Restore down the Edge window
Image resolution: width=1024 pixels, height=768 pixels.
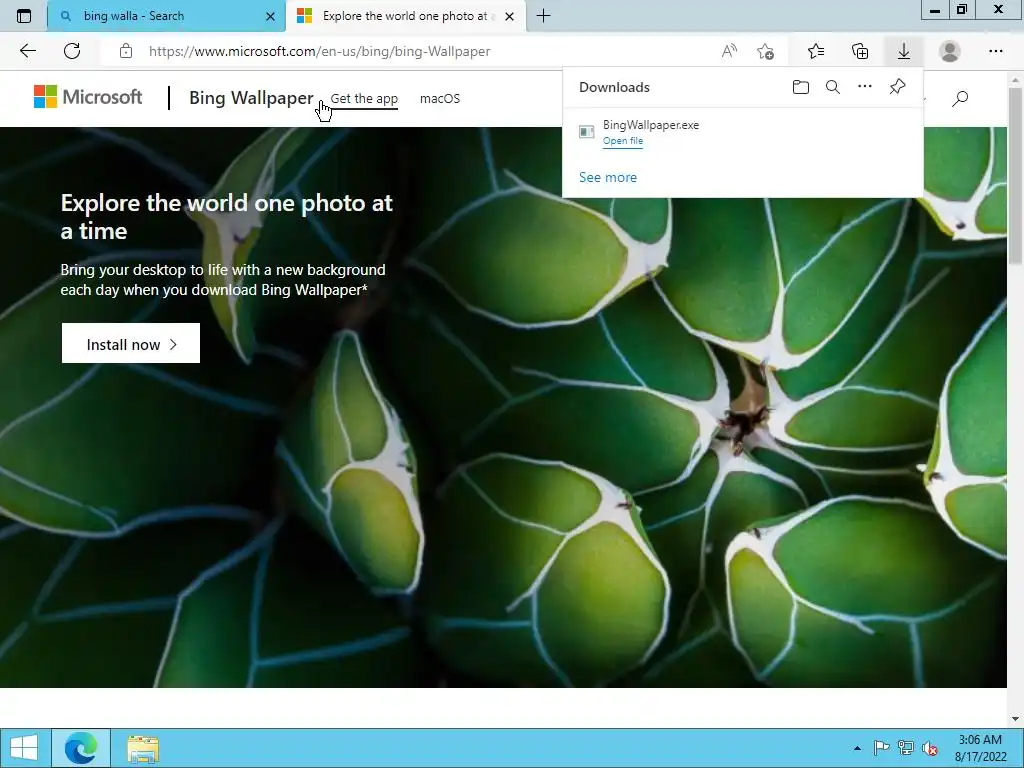coord(961,10)
